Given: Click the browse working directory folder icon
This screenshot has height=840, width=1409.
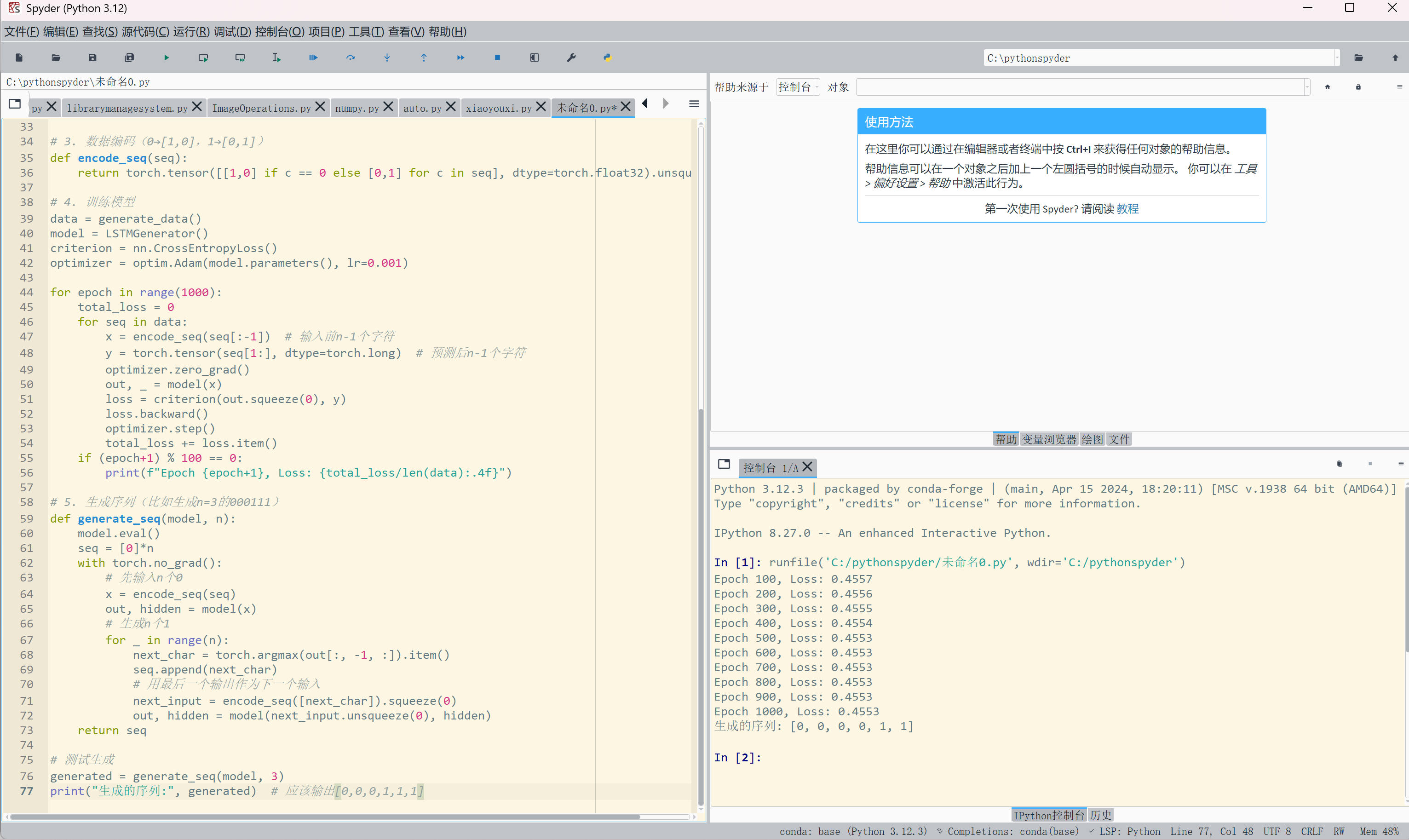Looking at the screenshot, I should coord(1359,58).
